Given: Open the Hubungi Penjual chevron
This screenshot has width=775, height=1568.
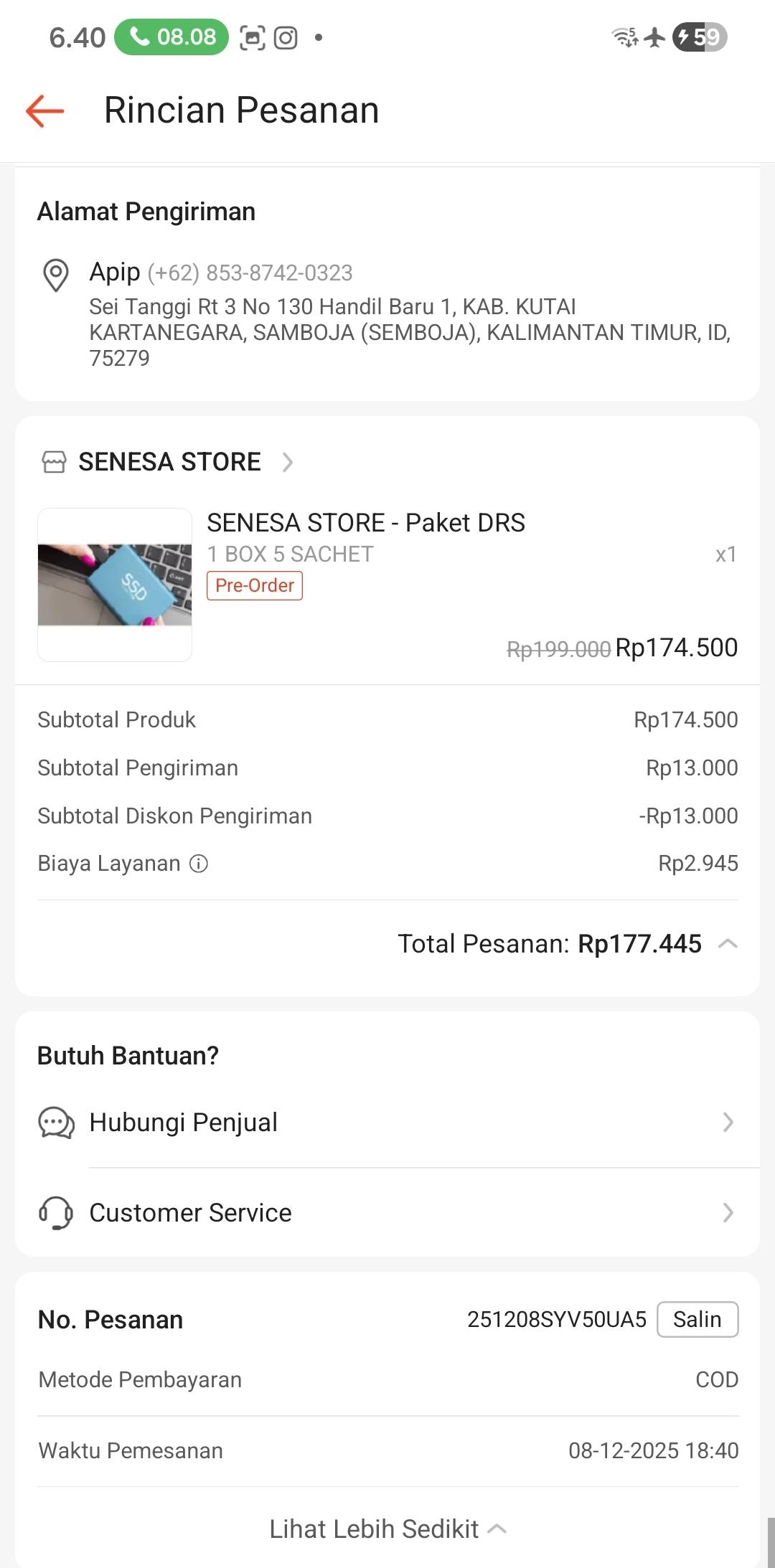Looking at the screenshot, I should (x=728, y=1123).
